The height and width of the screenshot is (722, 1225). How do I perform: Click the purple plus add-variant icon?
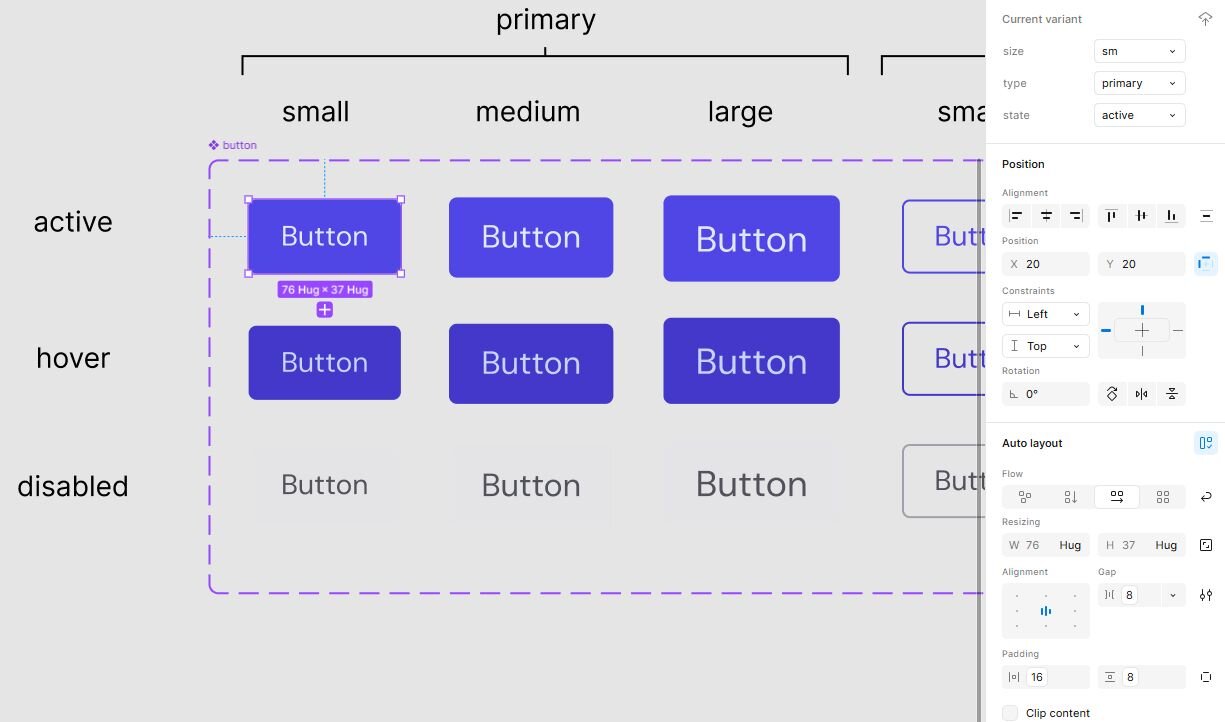click(x=325, y=310)
